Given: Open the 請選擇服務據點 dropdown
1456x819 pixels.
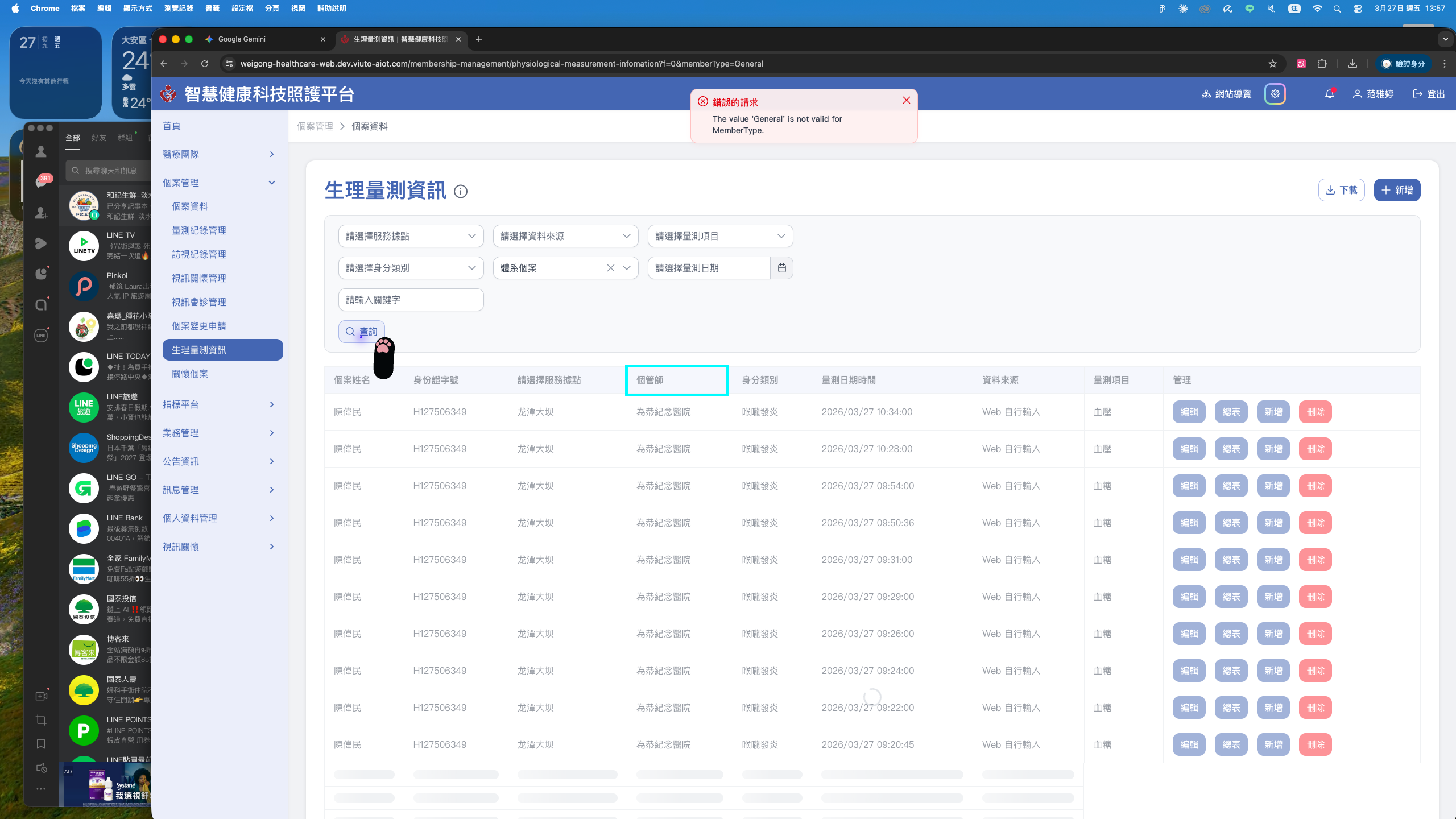Looking at the screenshot, I should point(411,236).
